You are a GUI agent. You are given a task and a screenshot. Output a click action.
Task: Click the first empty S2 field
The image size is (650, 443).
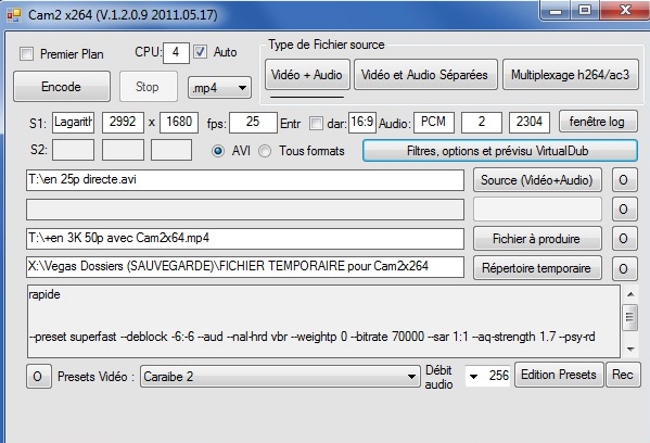click(x=73, y=150)
